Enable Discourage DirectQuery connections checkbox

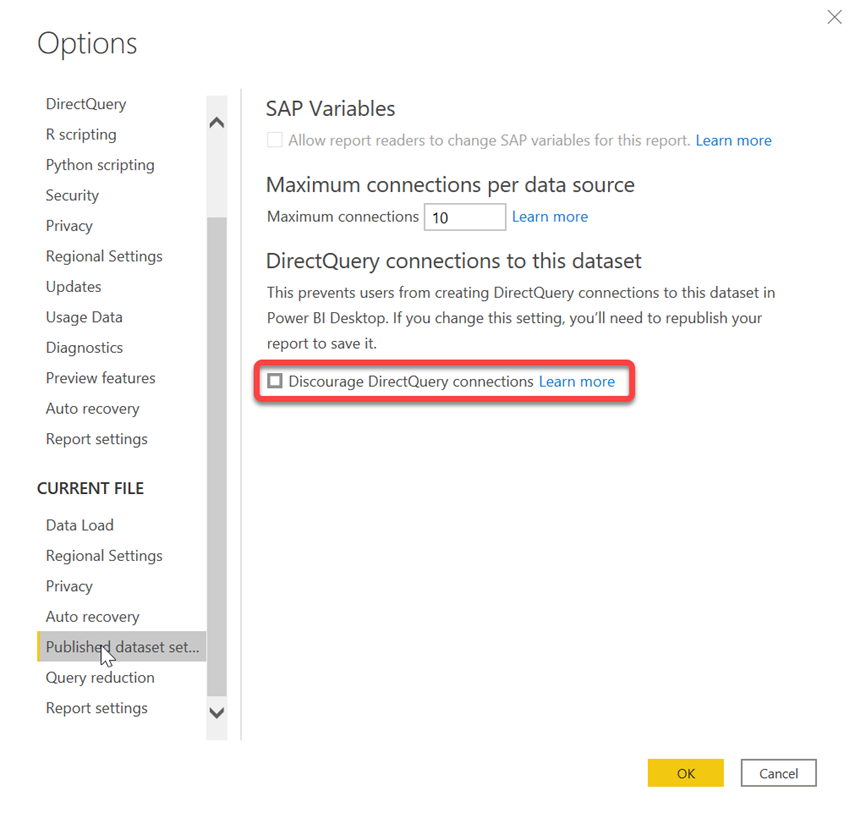click(275, 381)
